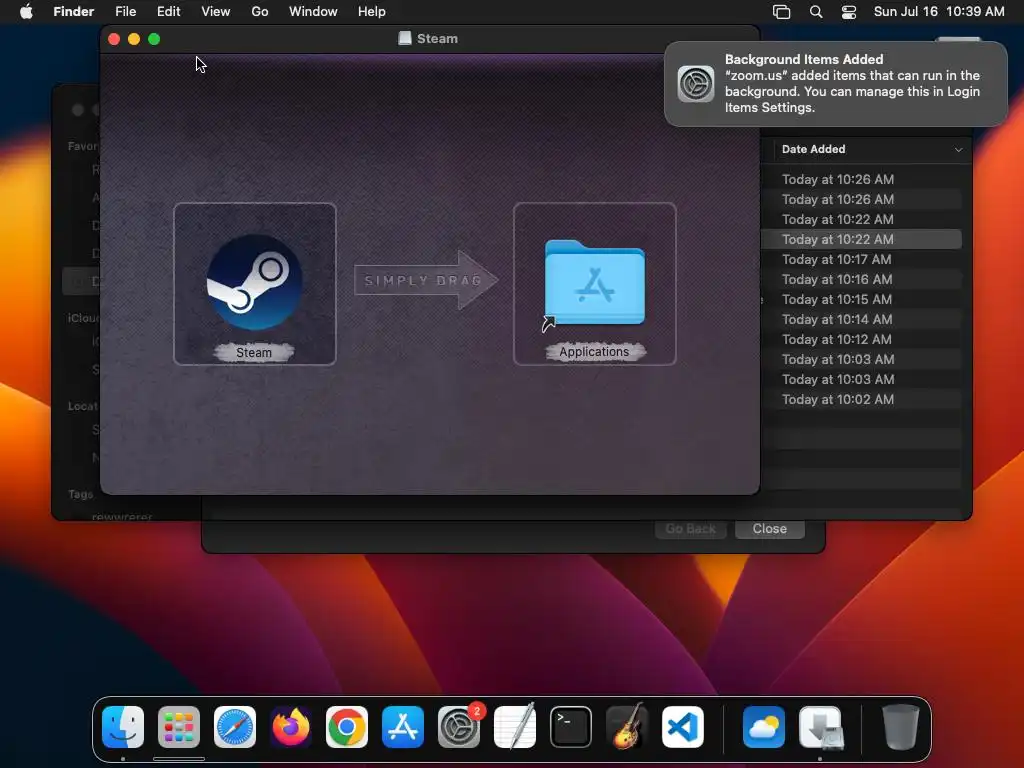Viewport: 1024px width, 768px height.
Task: Open Spotlight search in menu bar
Action: pyautogui.click(x=816, y=12)
